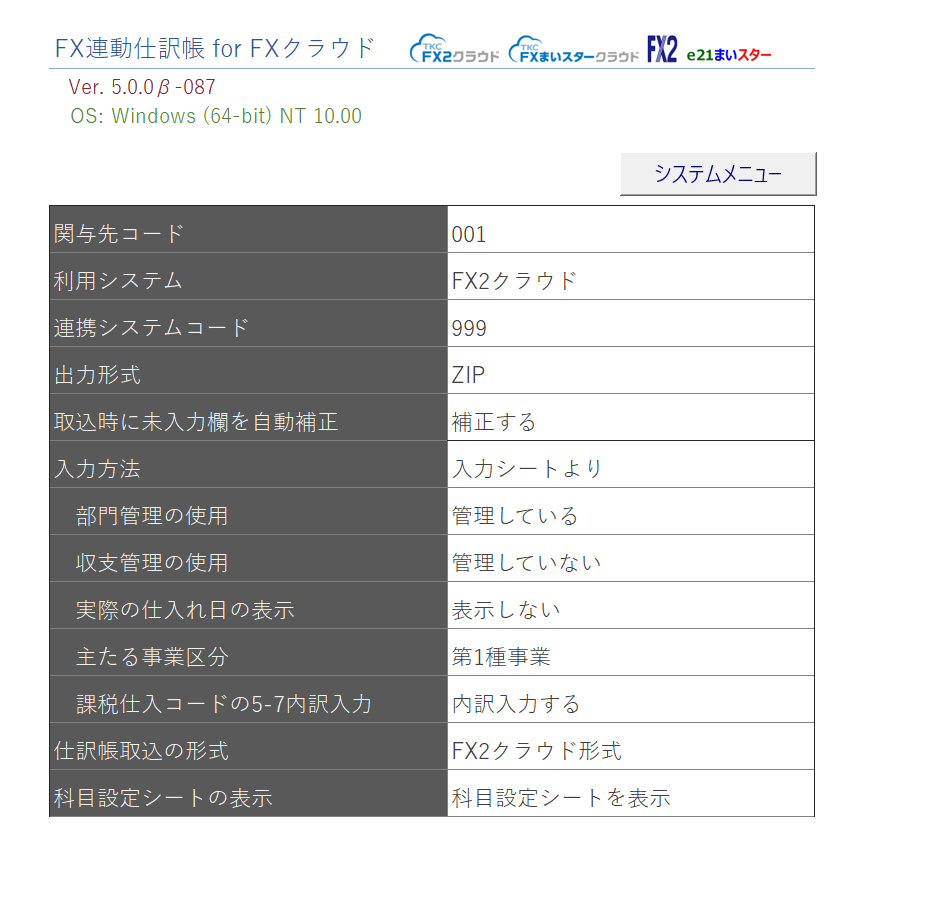Click the 関与先コード label cell

pyautogui.click(x=248, y=229)
